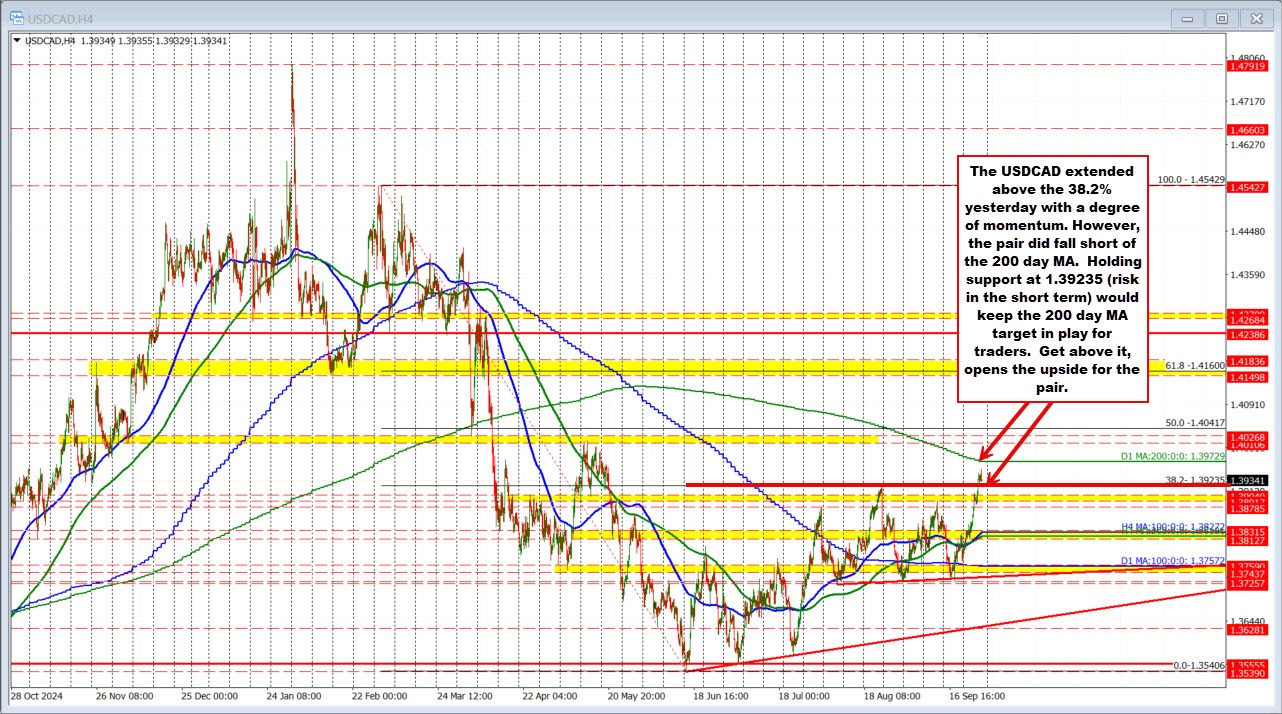Expand the USDCAD,H4 quote line triangle
This screenshot has width=1282, height=714.
point(14,38)
